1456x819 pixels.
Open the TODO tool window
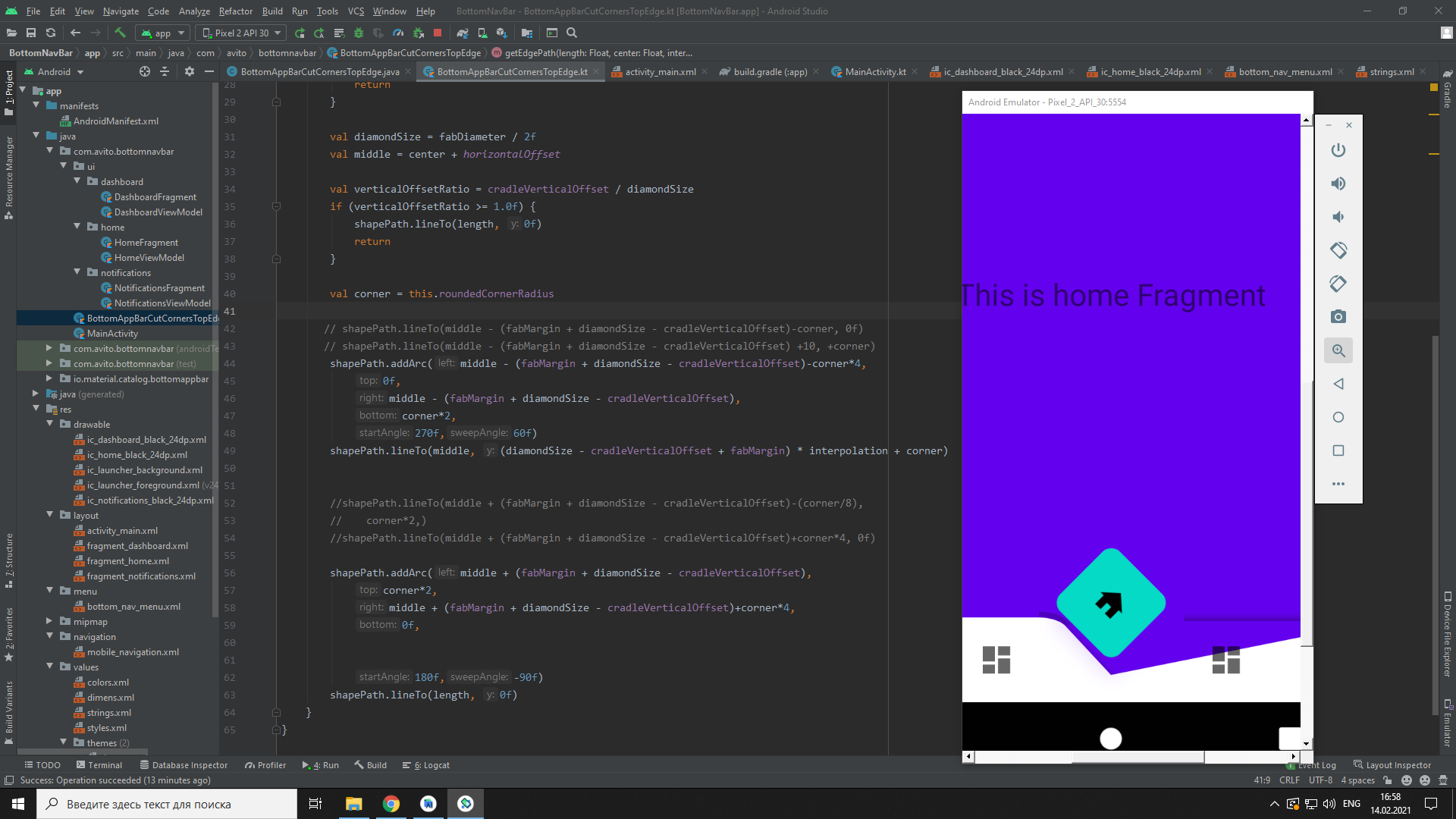[42, 765]
